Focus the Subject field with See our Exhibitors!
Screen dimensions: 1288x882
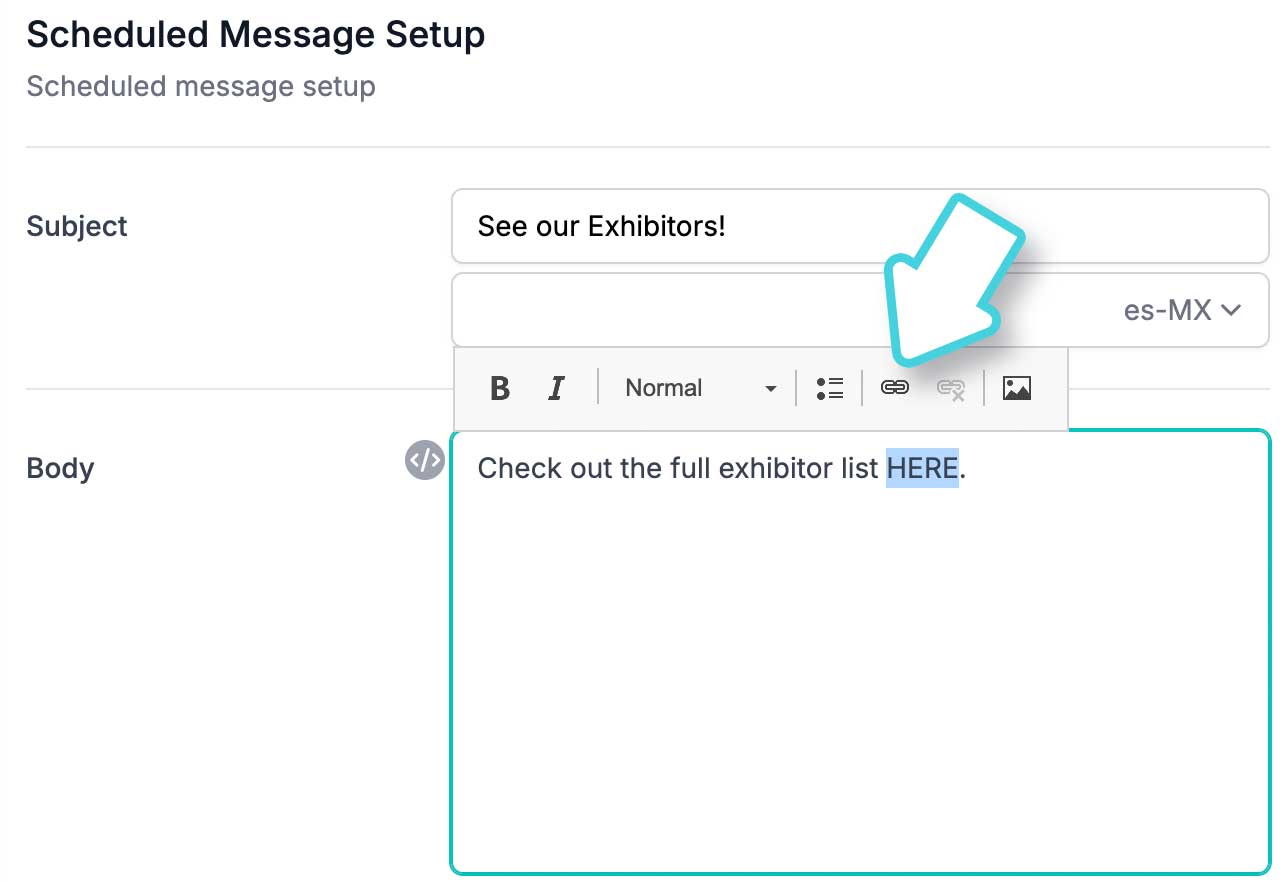click(861, 226)
